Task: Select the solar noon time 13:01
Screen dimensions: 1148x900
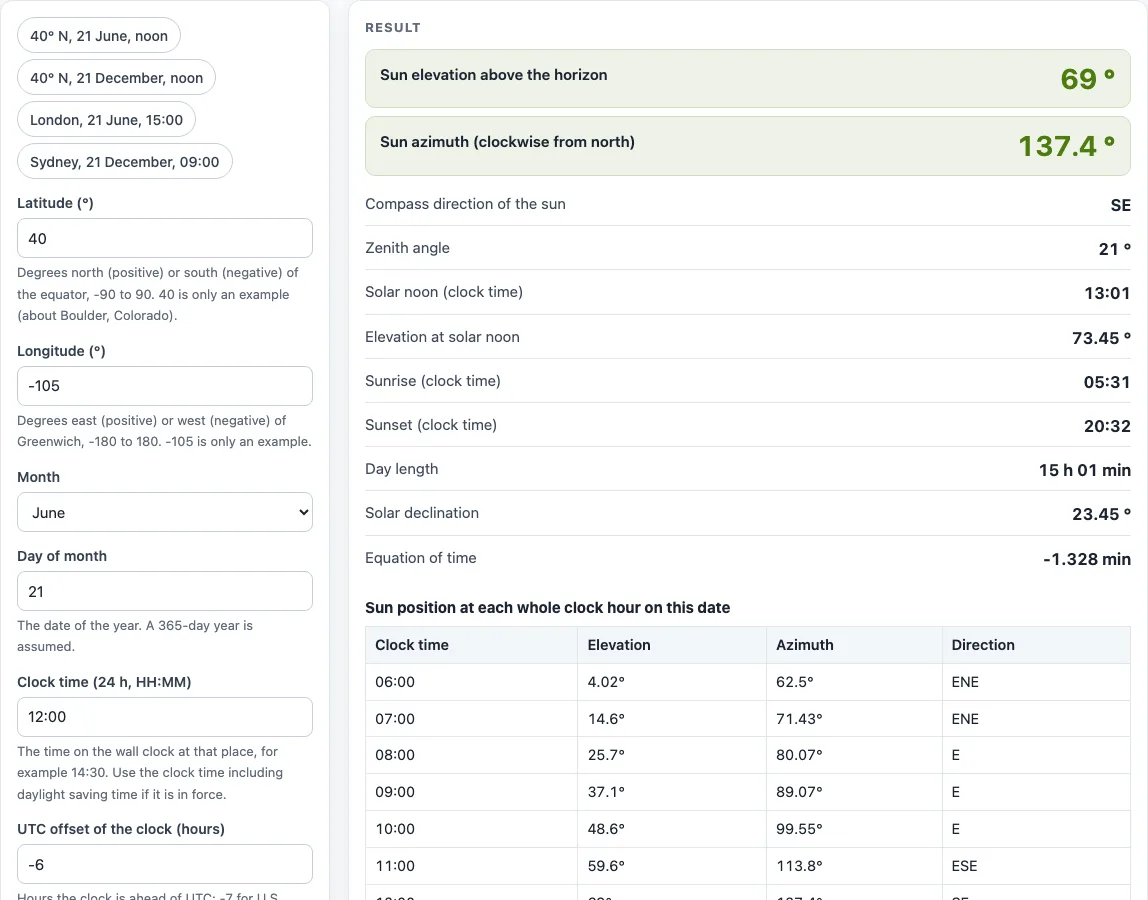Action: click(1107, 293)
